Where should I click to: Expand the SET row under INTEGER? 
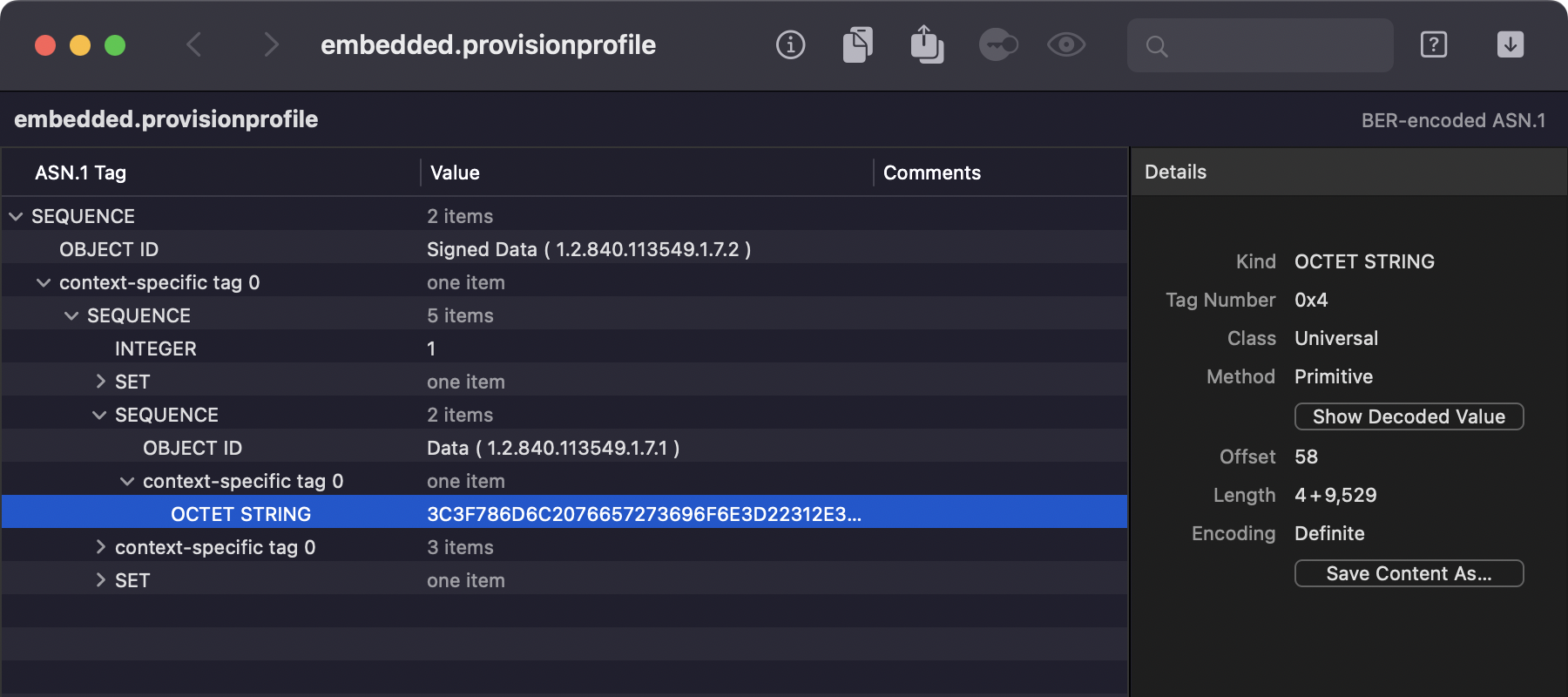[100, 382]
